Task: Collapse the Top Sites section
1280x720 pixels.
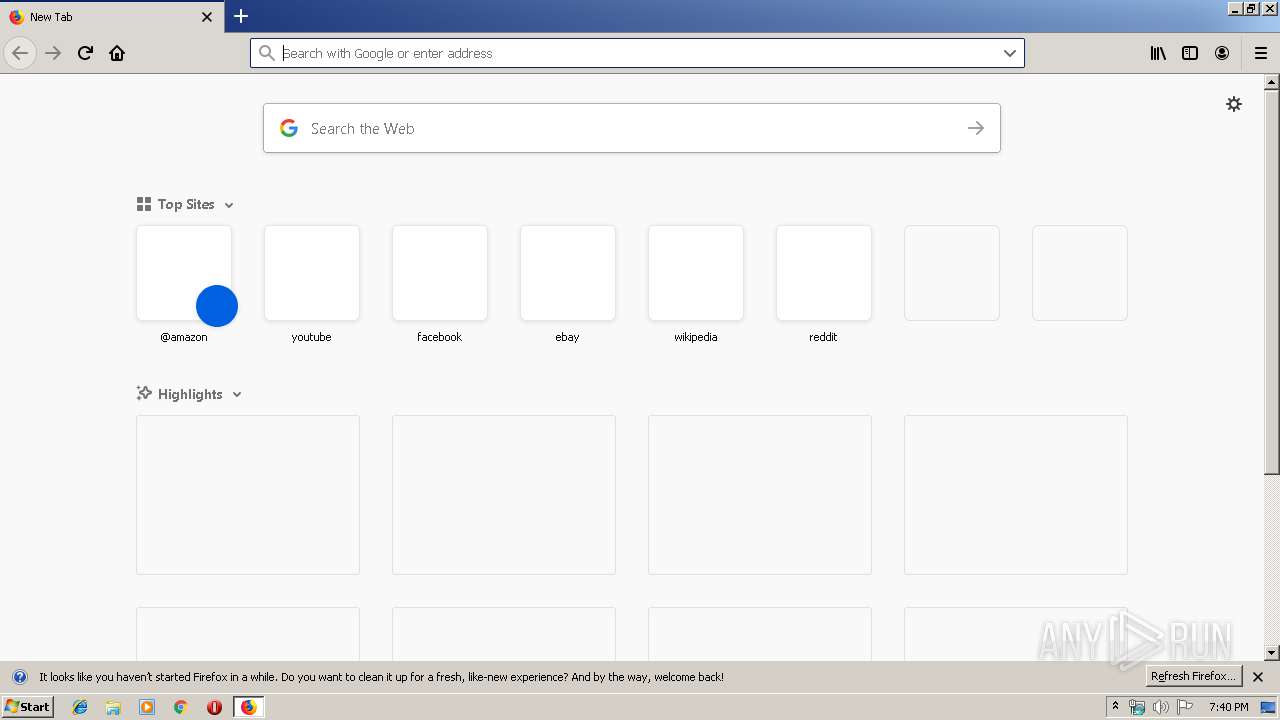Action: coord(229,205)
